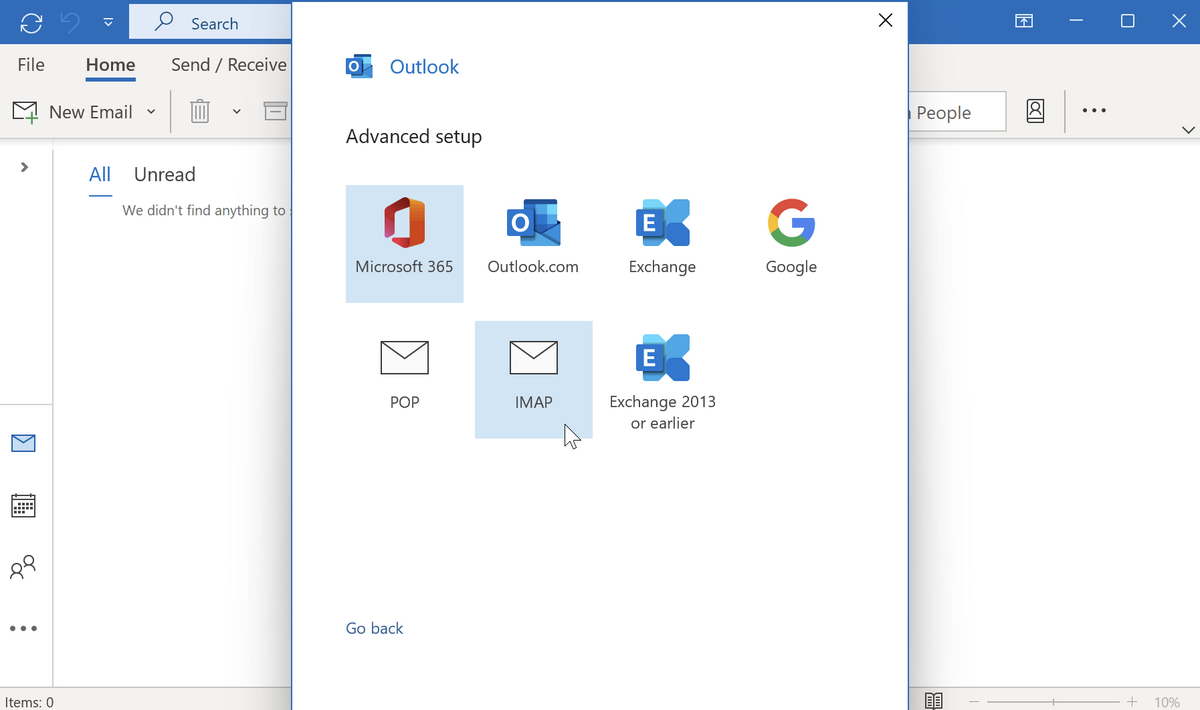Switch to the Send / Receive tab
The image size is (1200, 710).
coord(229,64)
